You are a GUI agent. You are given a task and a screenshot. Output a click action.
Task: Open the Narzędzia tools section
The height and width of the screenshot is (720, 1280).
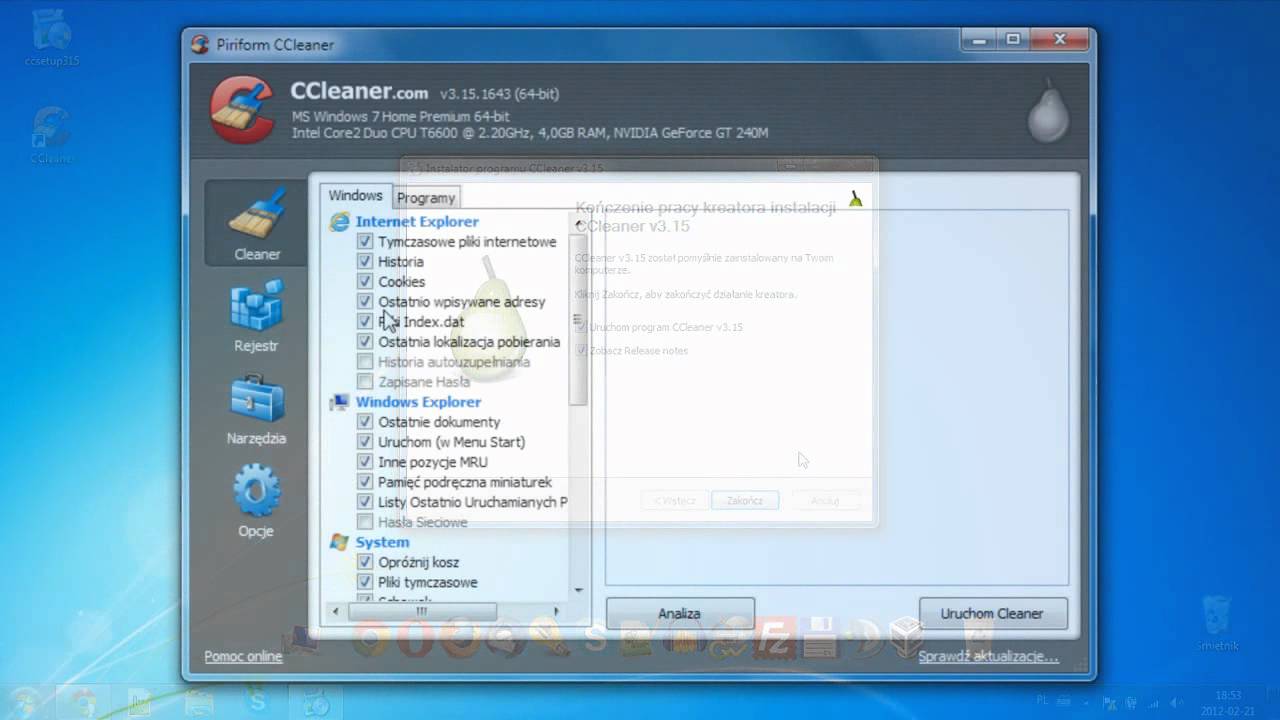point(256,410)
